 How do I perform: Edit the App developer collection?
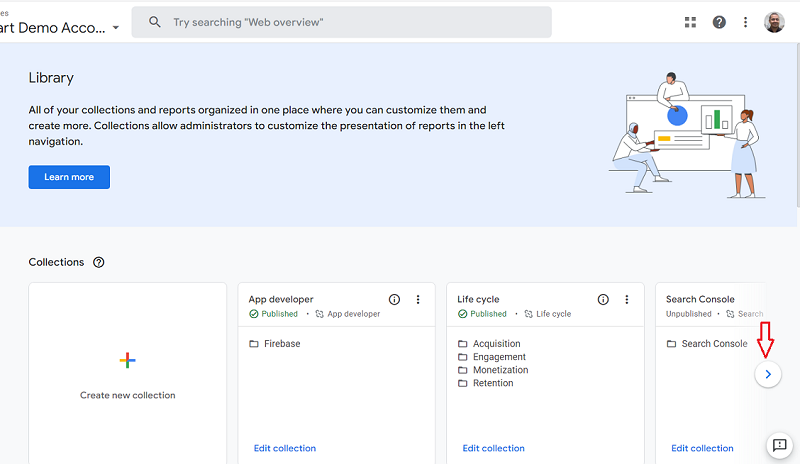(284, 448)
